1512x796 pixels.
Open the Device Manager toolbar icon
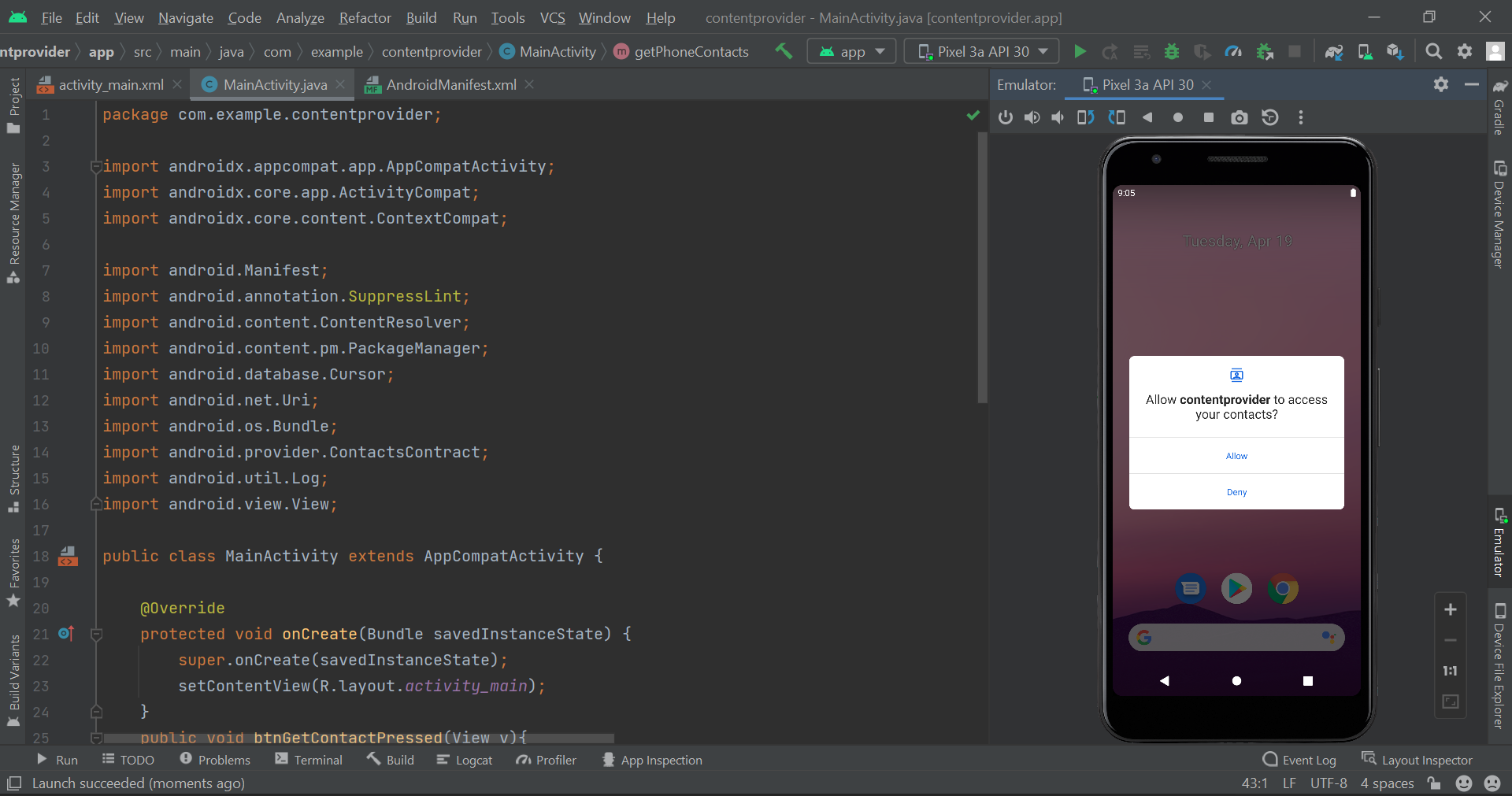pos(1365,51)
